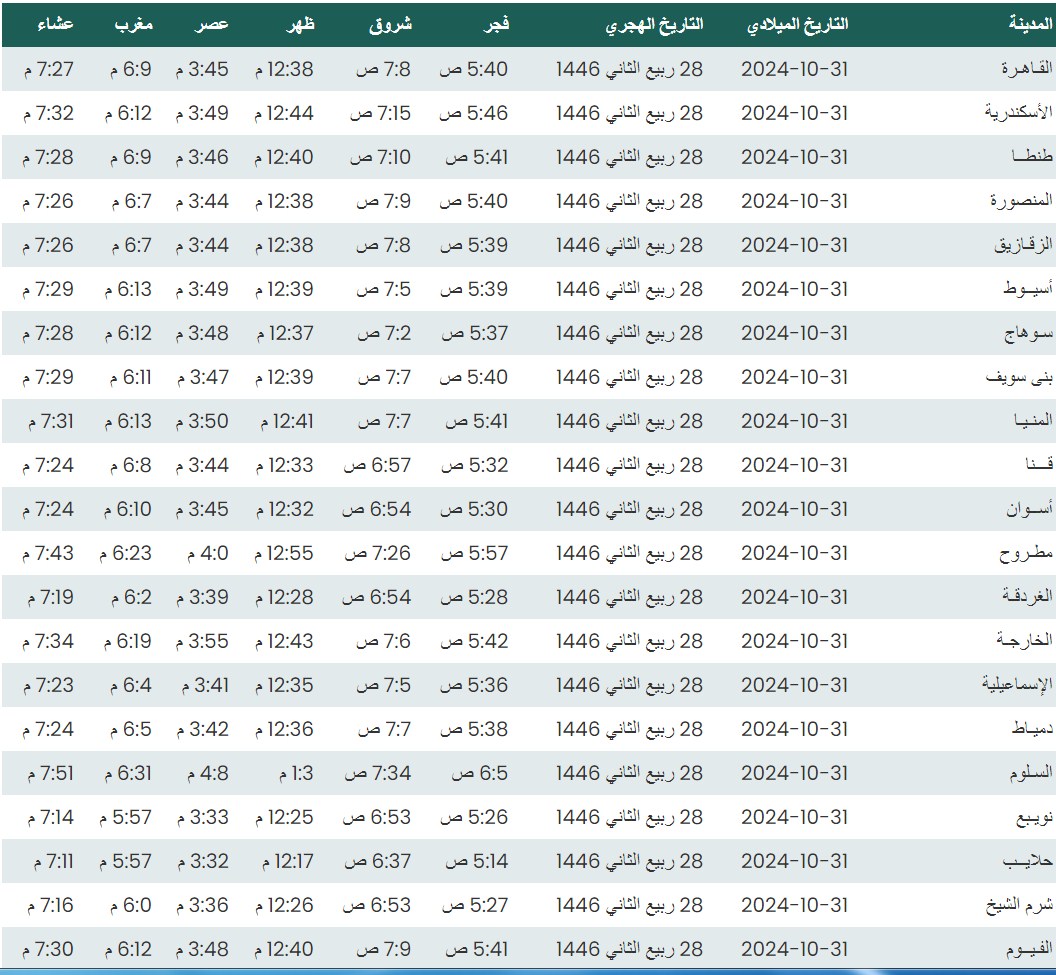Click the مطروح city name
The height and width of the screenshot is (975, 1056).
point(1026,553)
